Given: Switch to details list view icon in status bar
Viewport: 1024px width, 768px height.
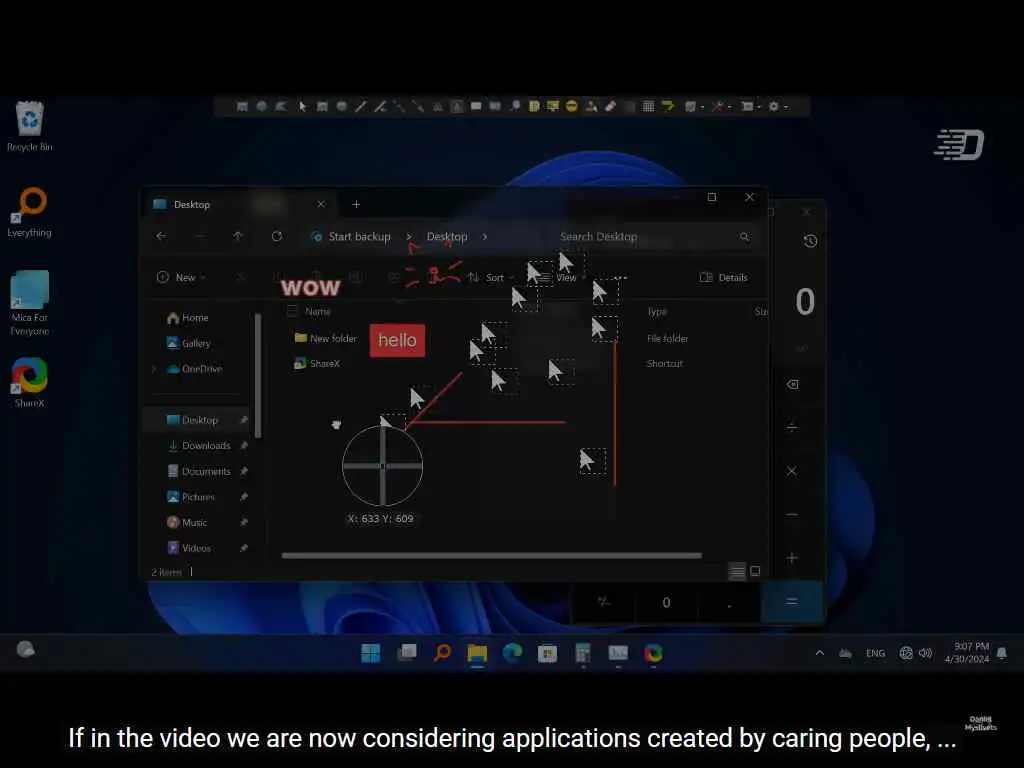Looking at the screenshot, I should 737,571.
